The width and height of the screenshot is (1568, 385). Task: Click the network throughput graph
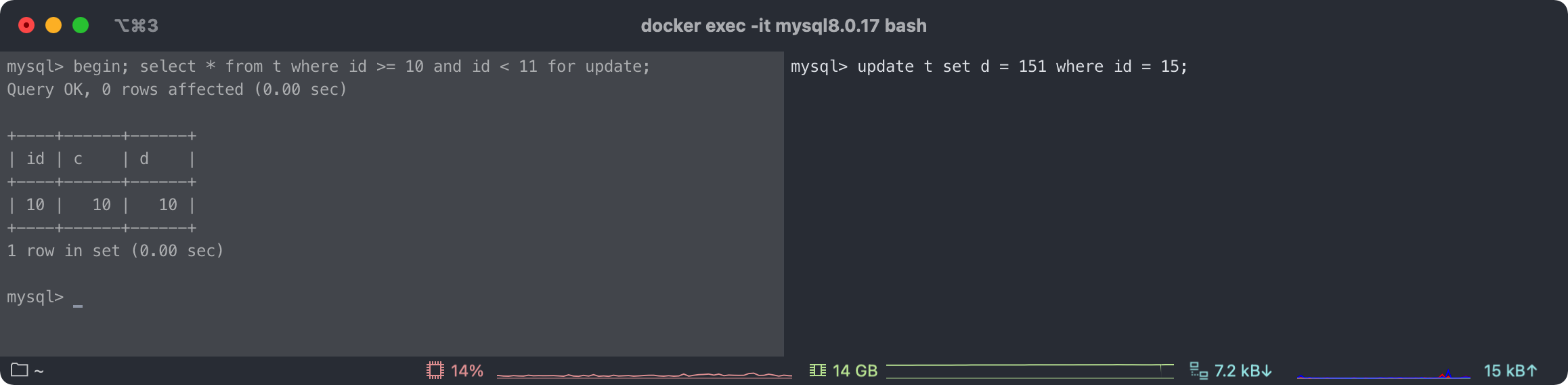pos(1382,373)
